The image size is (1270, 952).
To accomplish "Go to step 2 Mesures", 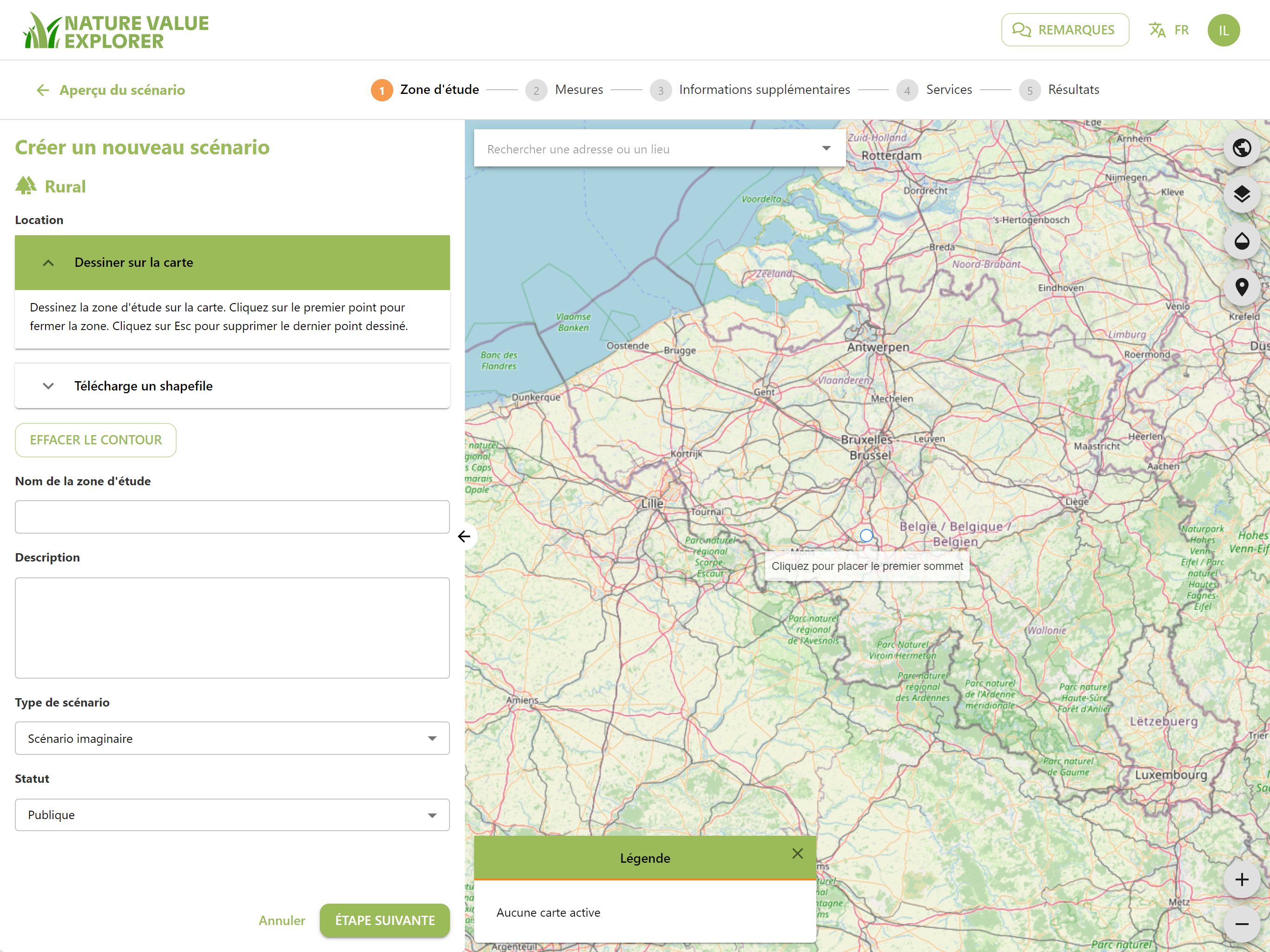I will (564, 90).
